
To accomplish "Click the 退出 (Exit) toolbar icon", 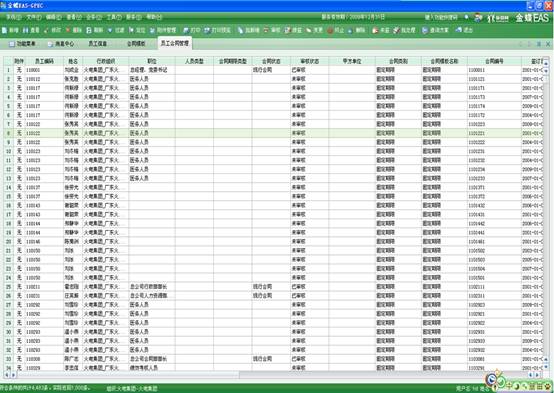I will (x=464, y=30).
